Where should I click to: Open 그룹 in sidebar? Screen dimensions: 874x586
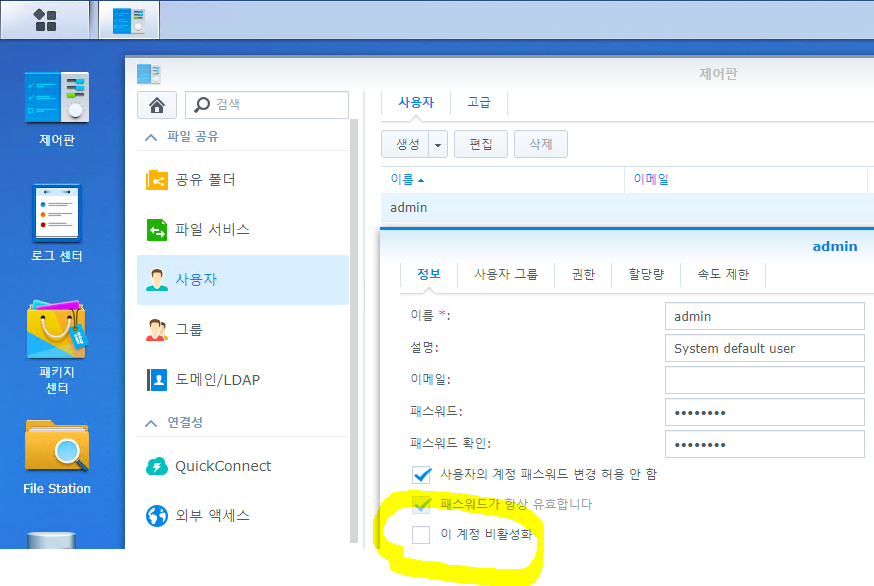(x=243, y=330)
